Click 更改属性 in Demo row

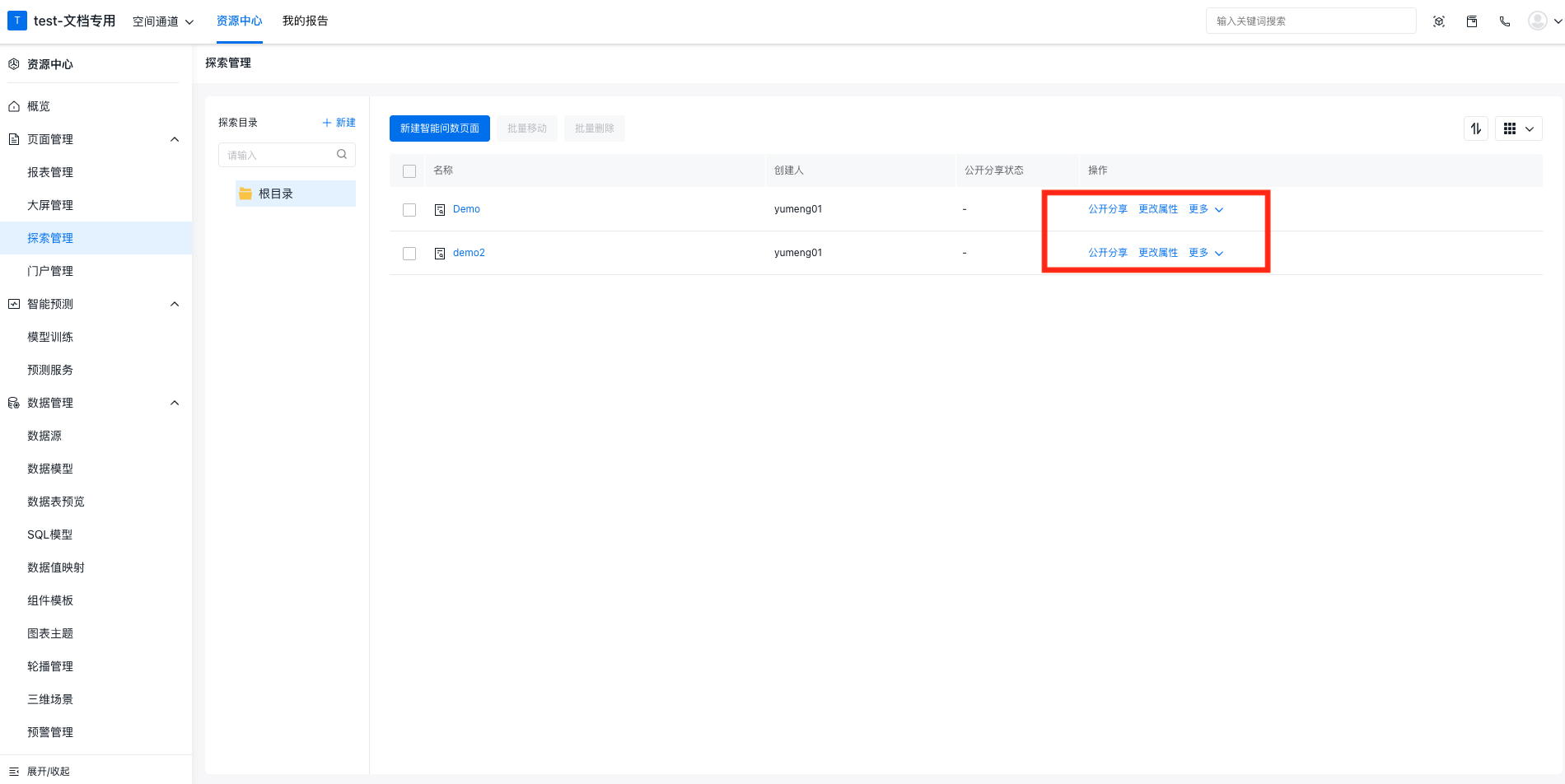tap(1158, 209)
